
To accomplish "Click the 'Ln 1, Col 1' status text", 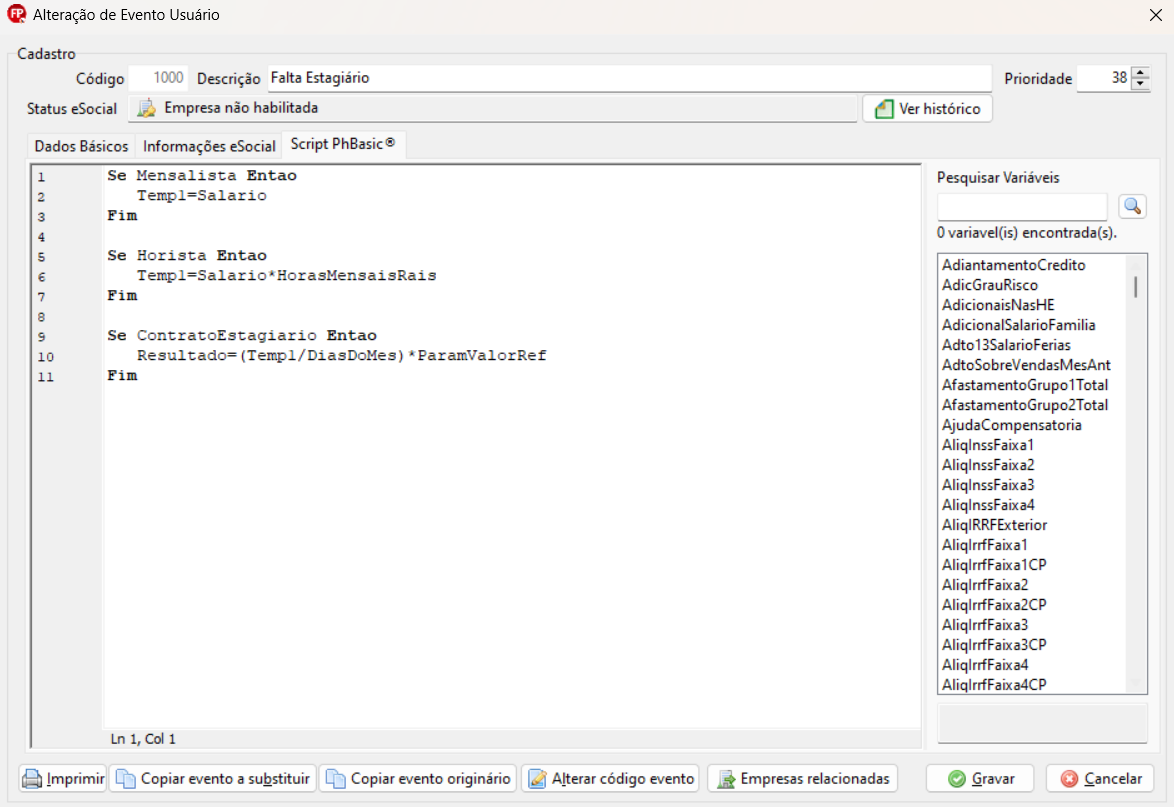I will click(x=143, y=739).
